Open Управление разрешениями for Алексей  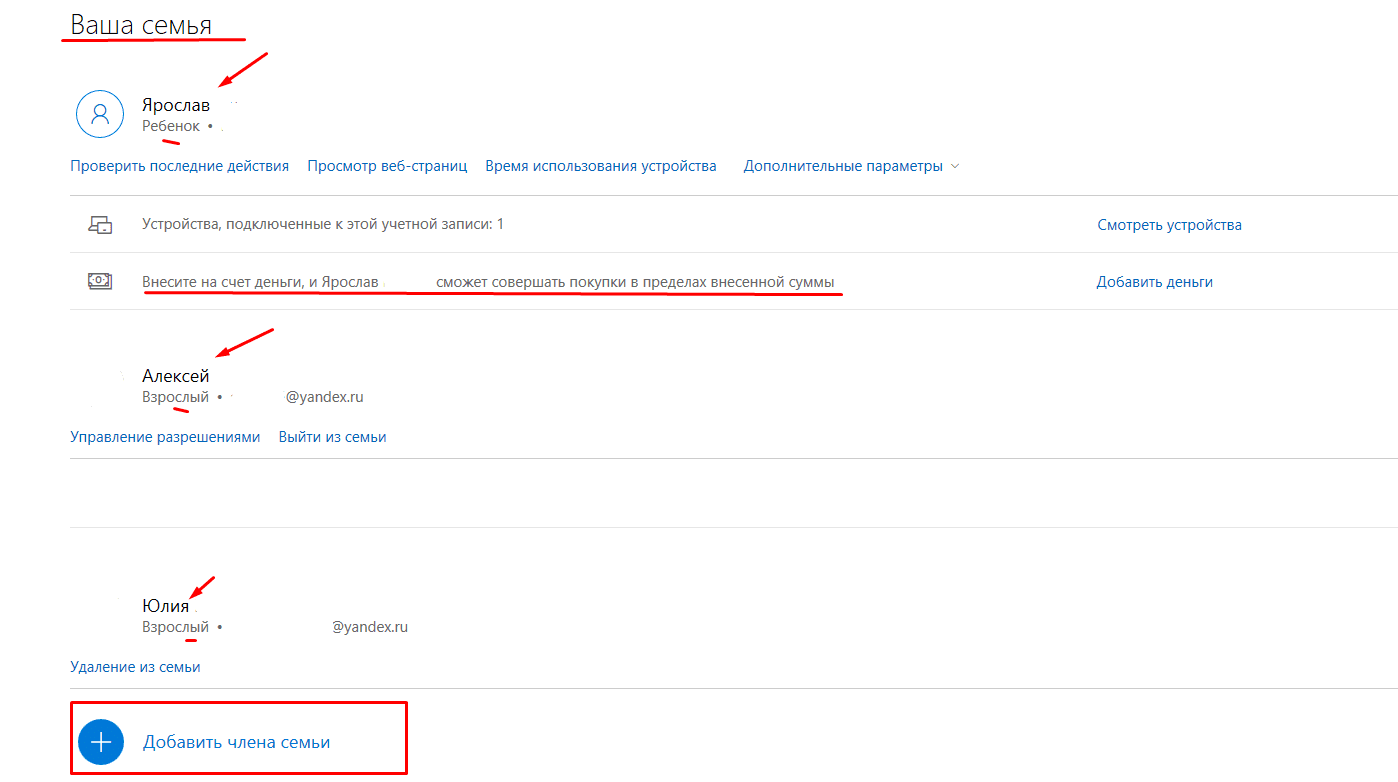[x=165, y=437]
